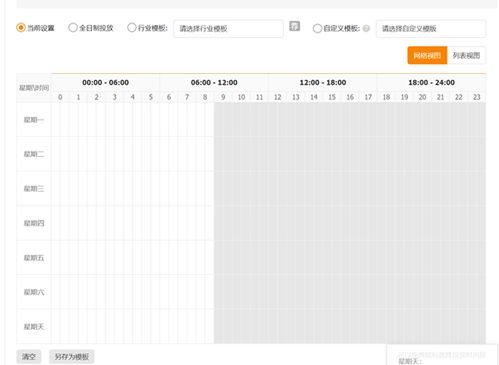Click hour 8 column header
Screen dimensions: 499x365
point(205,97)
